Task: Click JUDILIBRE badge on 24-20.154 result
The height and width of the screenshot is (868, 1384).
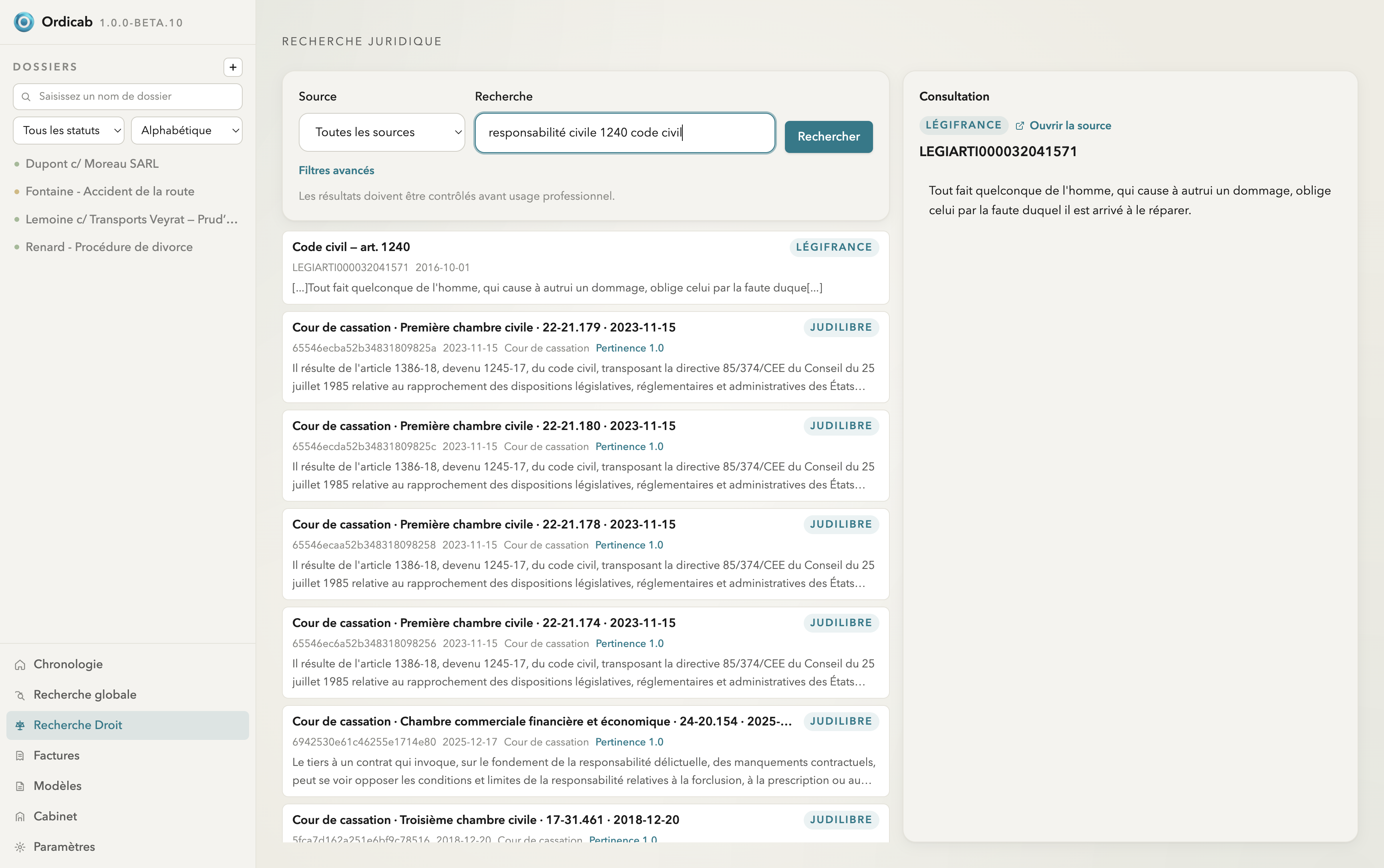Action: (x=841, y=721)
